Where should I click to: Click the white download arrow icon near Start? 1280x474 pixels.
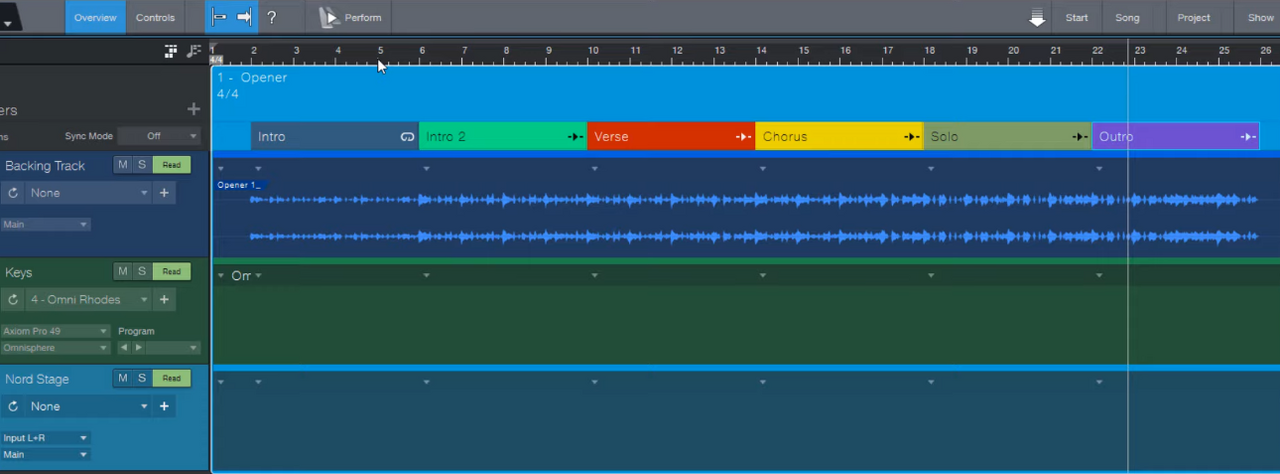1037,17
